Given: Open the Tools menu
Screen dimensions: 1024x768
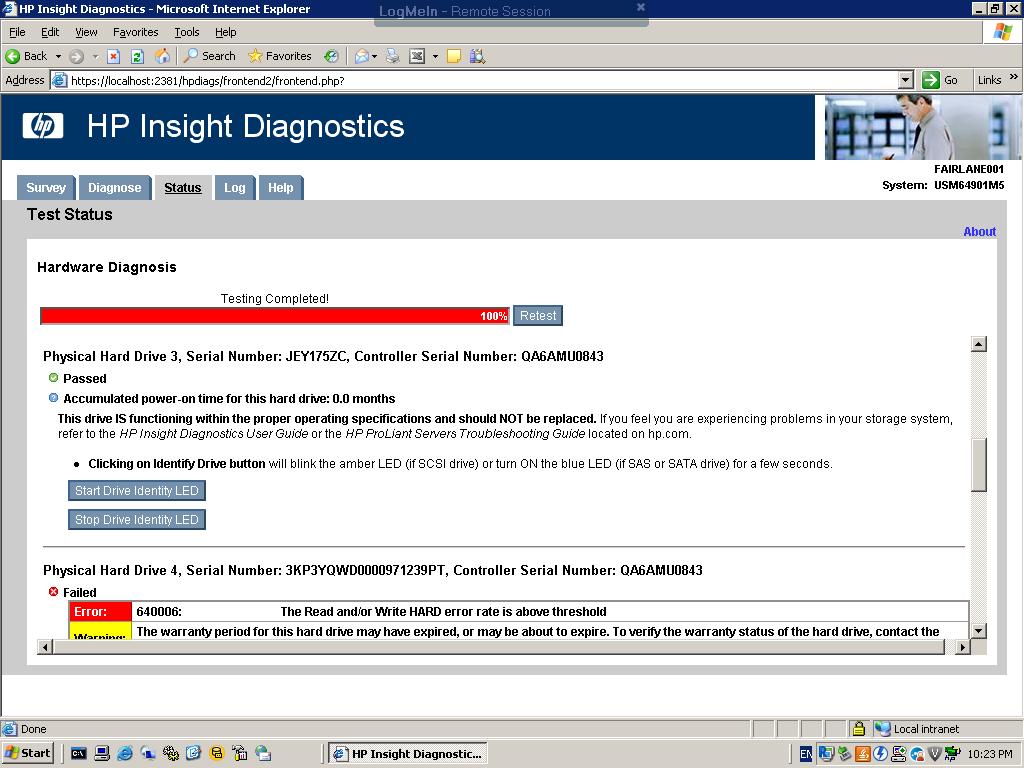Looking at the screenshot, I should click(187, 32).
